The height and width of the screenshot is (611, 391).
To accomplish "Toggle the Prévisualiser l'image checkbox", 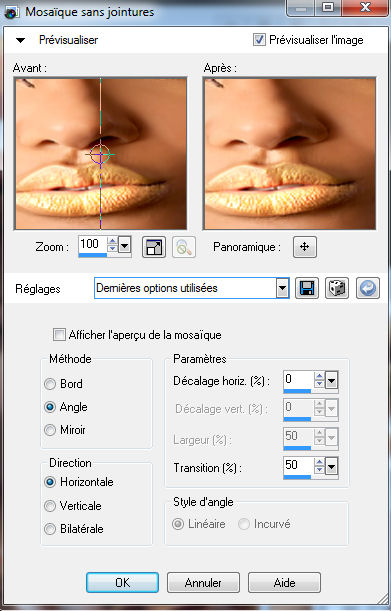I will tap(259, 39).
